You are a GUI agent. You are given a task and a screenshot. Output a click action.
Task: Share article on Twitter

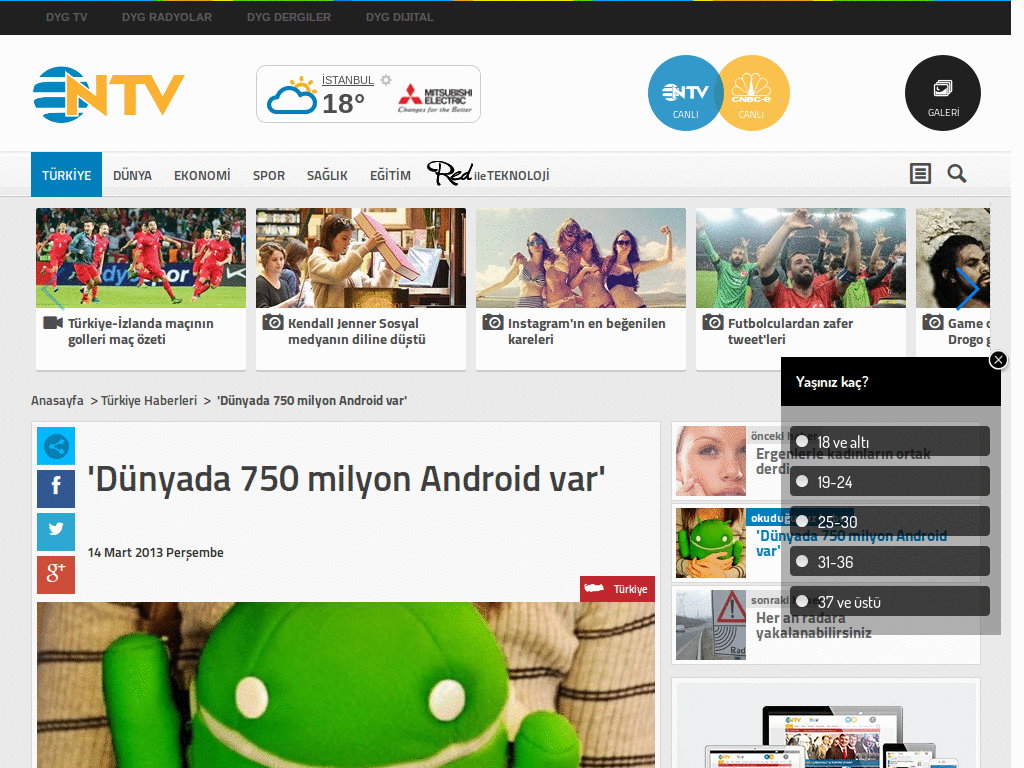[x=56, y=532]
